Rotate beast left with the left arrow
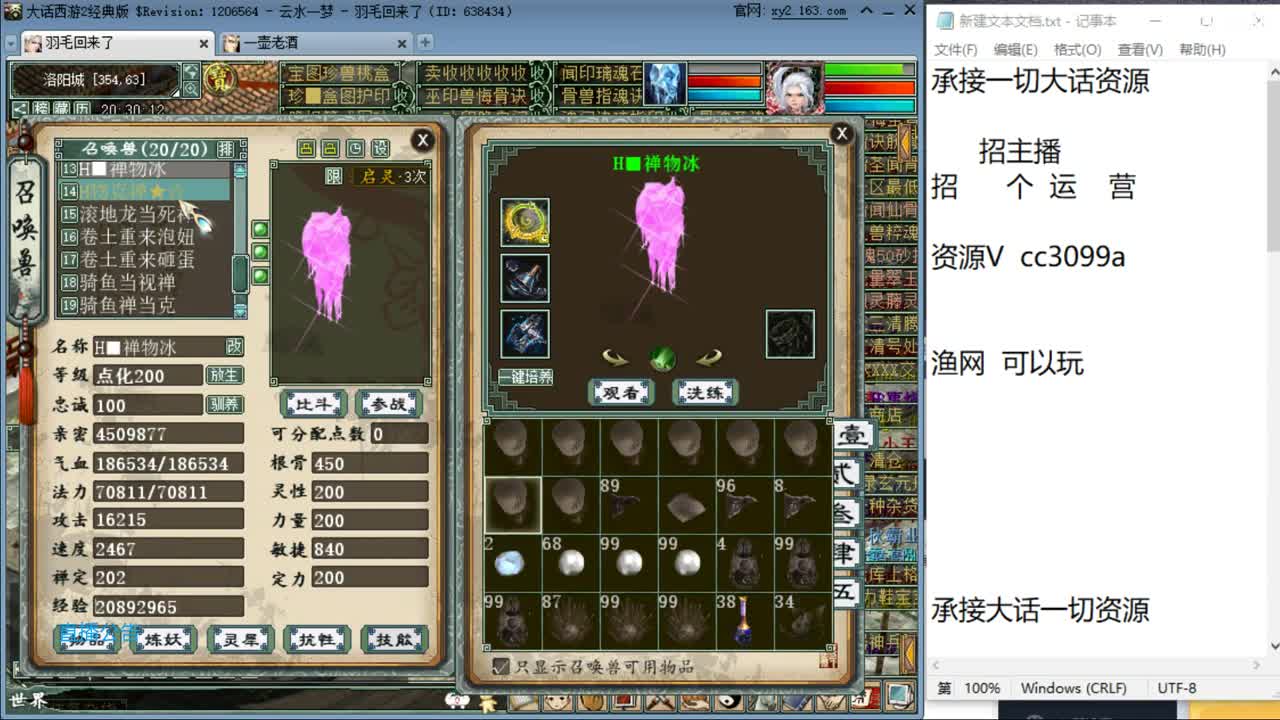Image resolution: width=1280 pixels, height=720 pixels. 616,358
